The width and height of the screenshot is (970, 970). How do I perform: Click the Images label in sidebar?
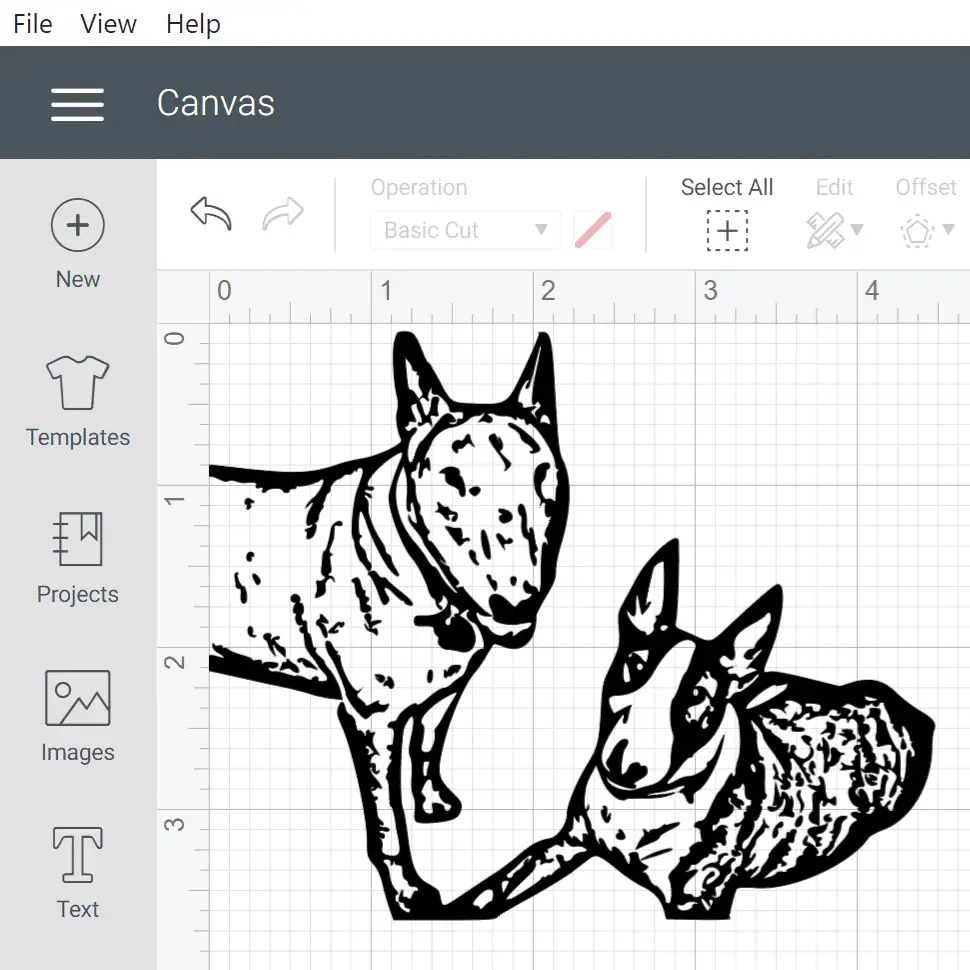coord(78,752)
